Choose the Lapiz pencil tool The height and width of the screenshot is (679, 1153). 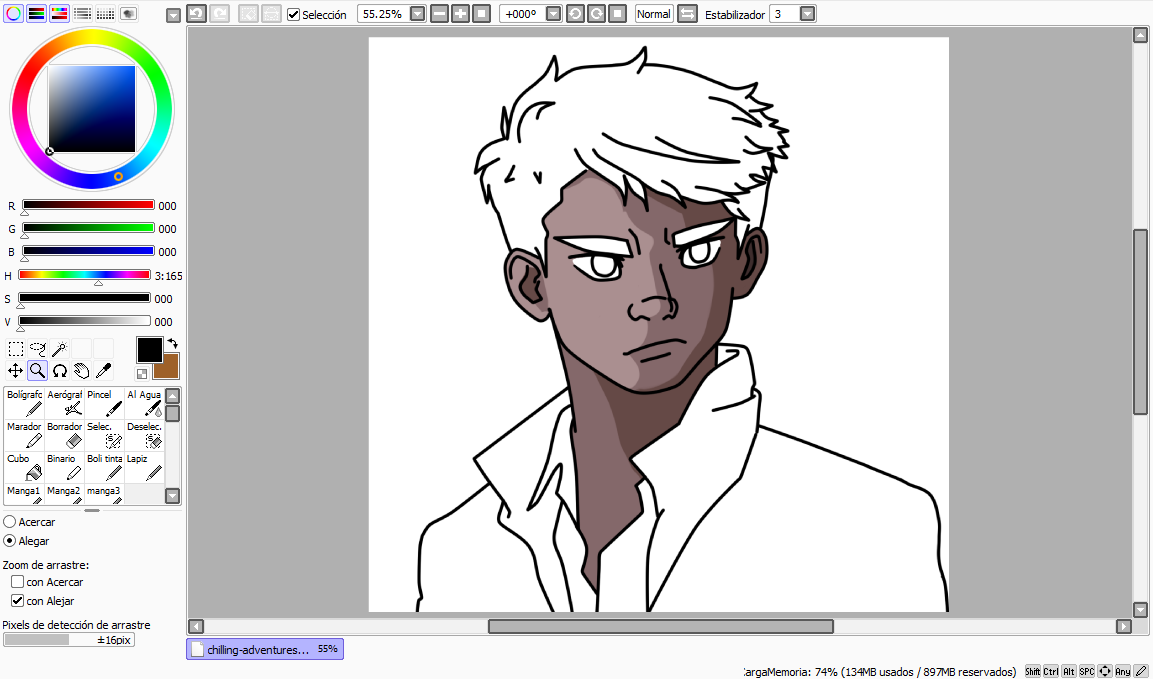coord(144,467)
